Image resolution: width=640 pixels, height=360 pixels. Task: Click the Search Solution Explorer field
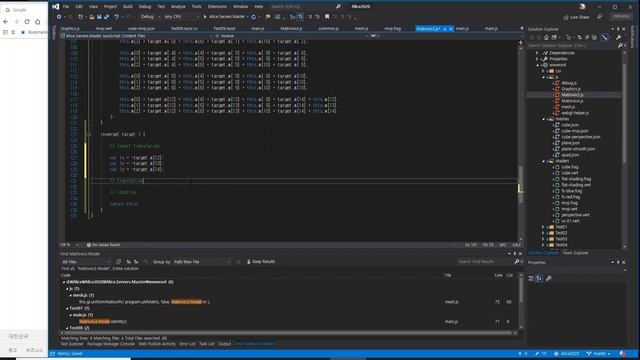tap(572, 45)
